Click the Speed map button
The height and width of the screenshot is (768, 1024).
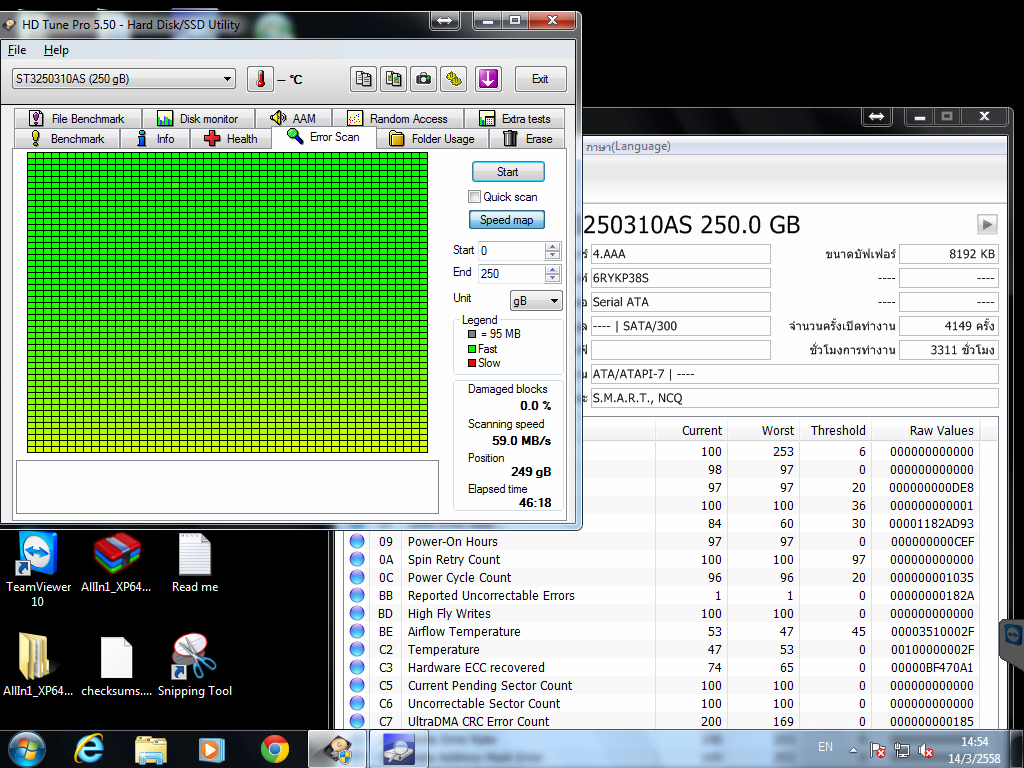(x=507, y=220)
